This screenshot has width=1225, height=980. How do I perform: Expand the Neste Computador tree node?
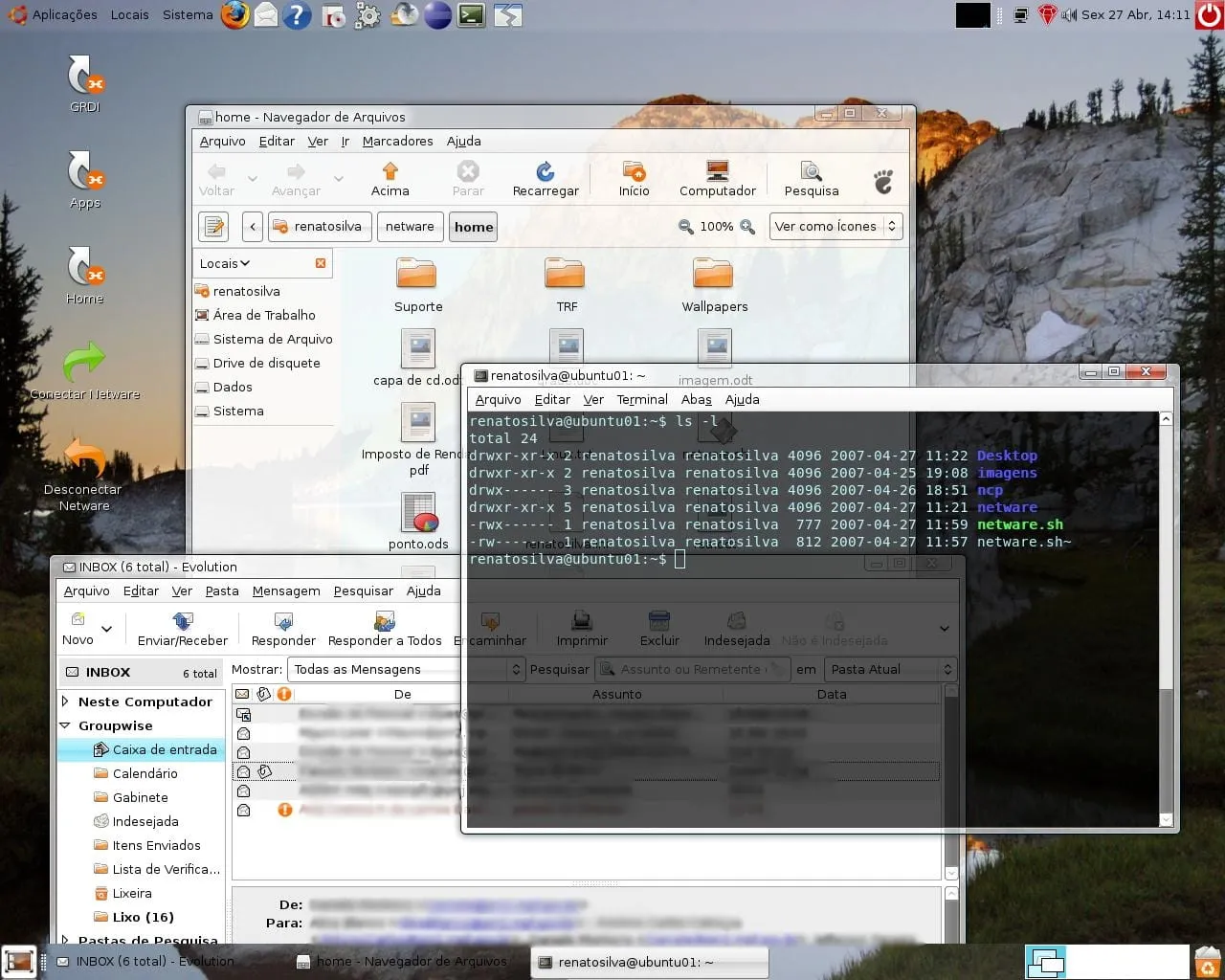(65, 702)
